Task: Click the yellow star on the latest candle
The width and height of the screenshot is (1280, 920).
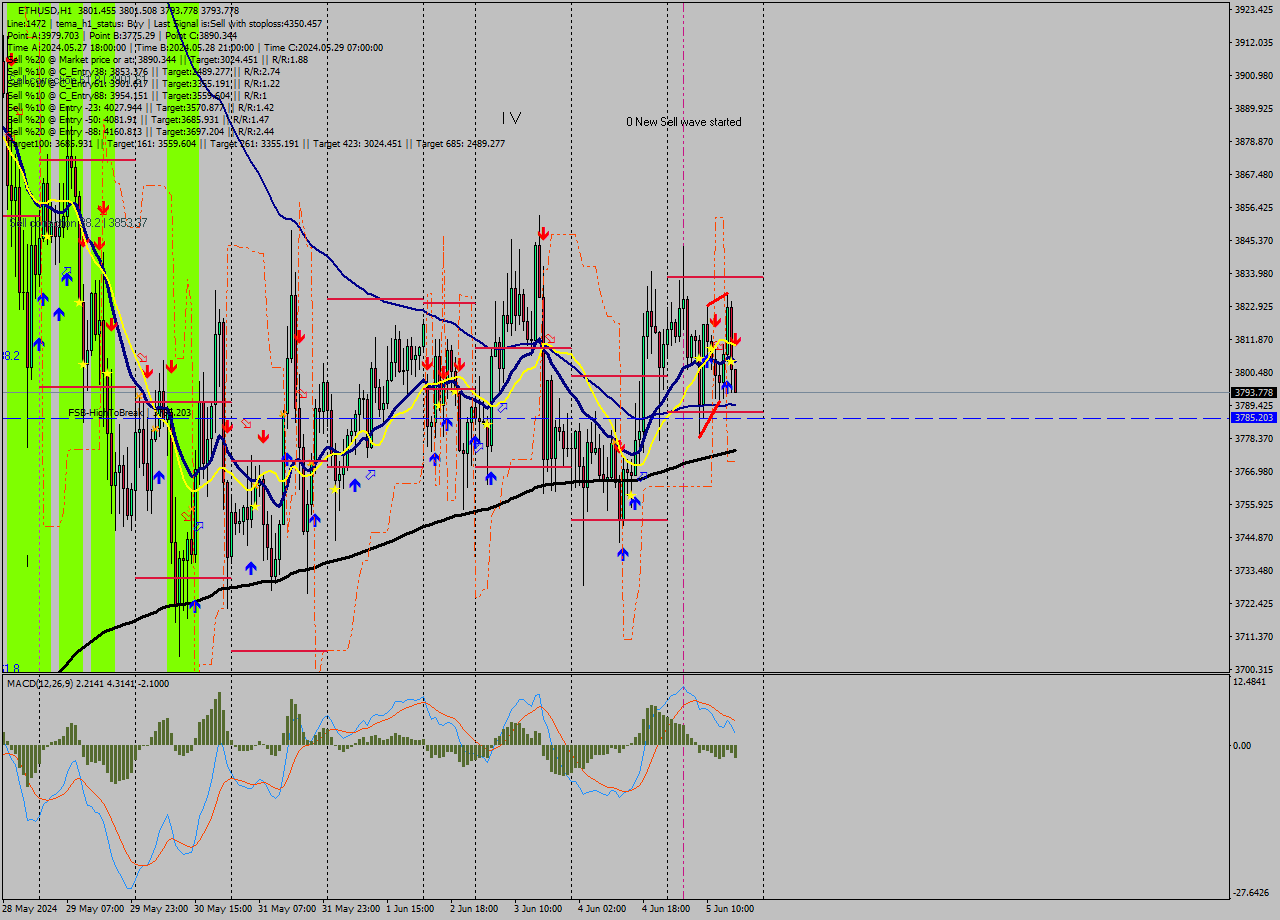Action: pos(732,361)
